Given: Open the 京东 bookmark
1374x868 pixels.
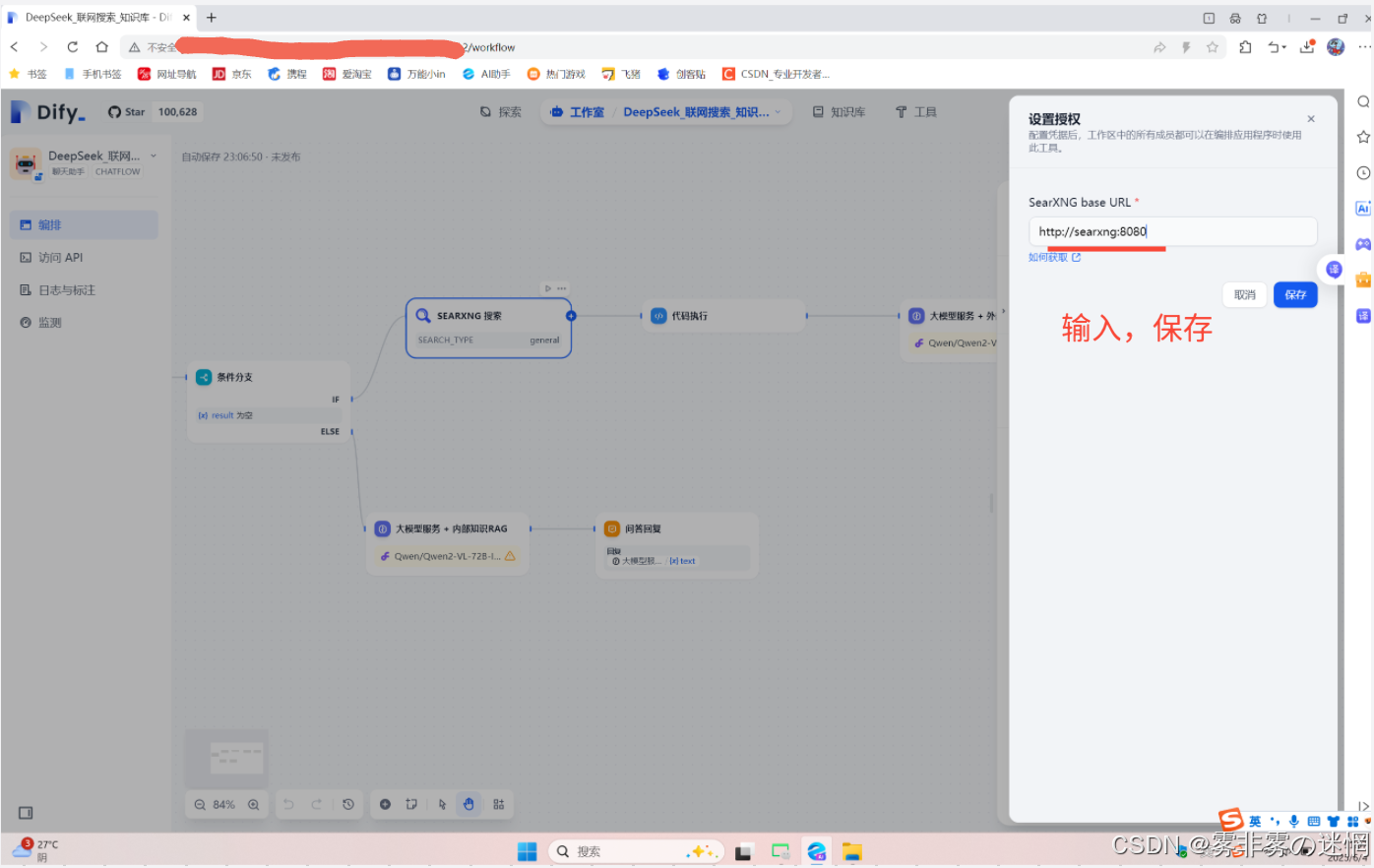Looking at the screenshot, I should pos(232,74).
